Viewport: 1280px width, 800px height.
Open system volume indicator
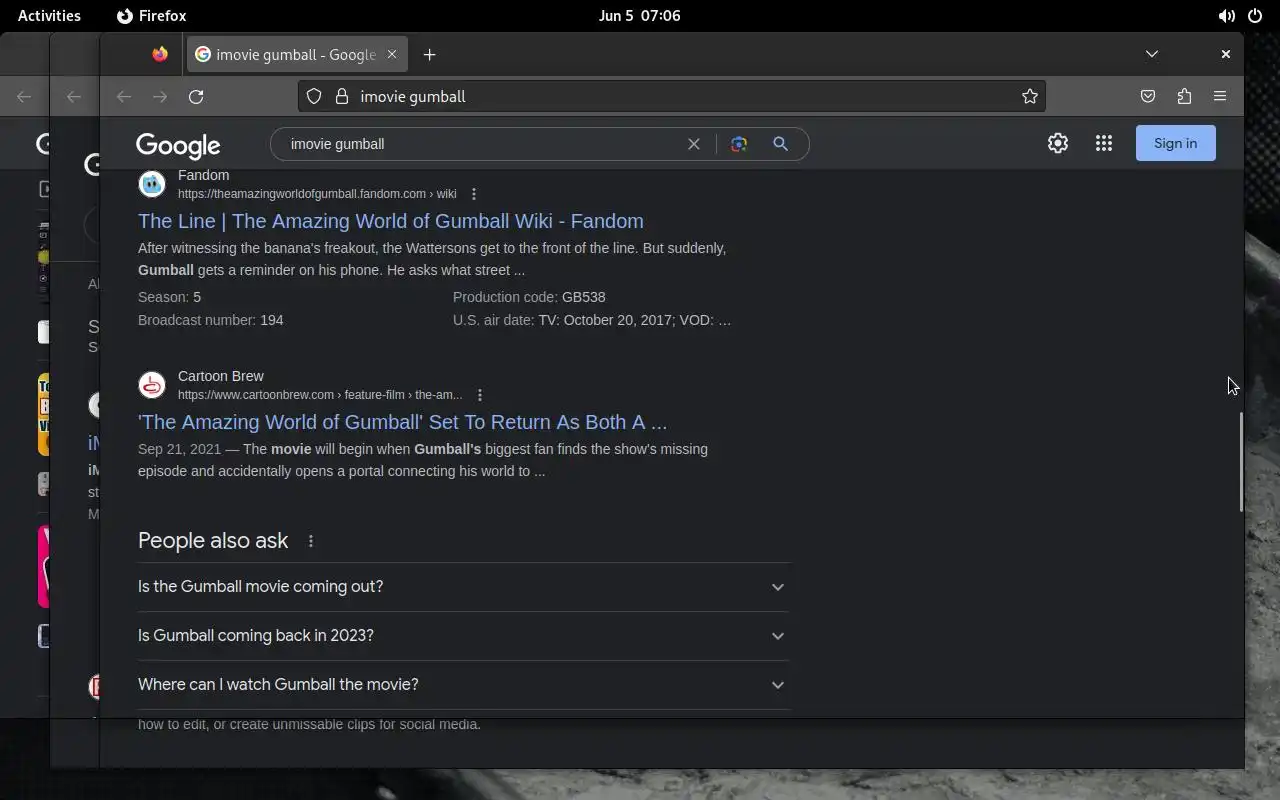1226,16
